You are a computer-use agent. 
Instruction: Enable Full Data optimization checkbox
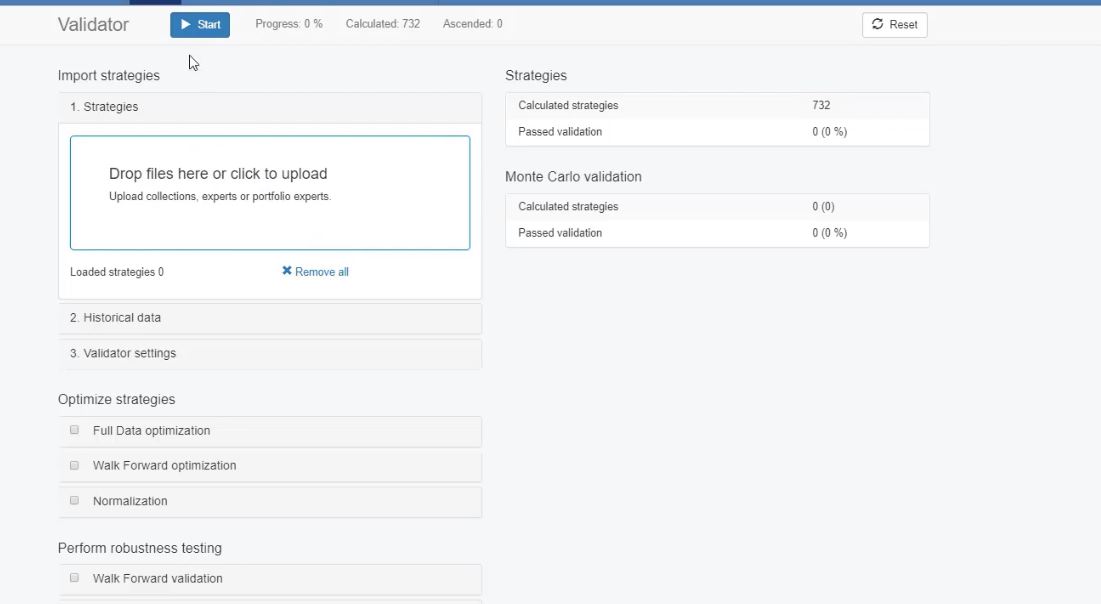74,430
